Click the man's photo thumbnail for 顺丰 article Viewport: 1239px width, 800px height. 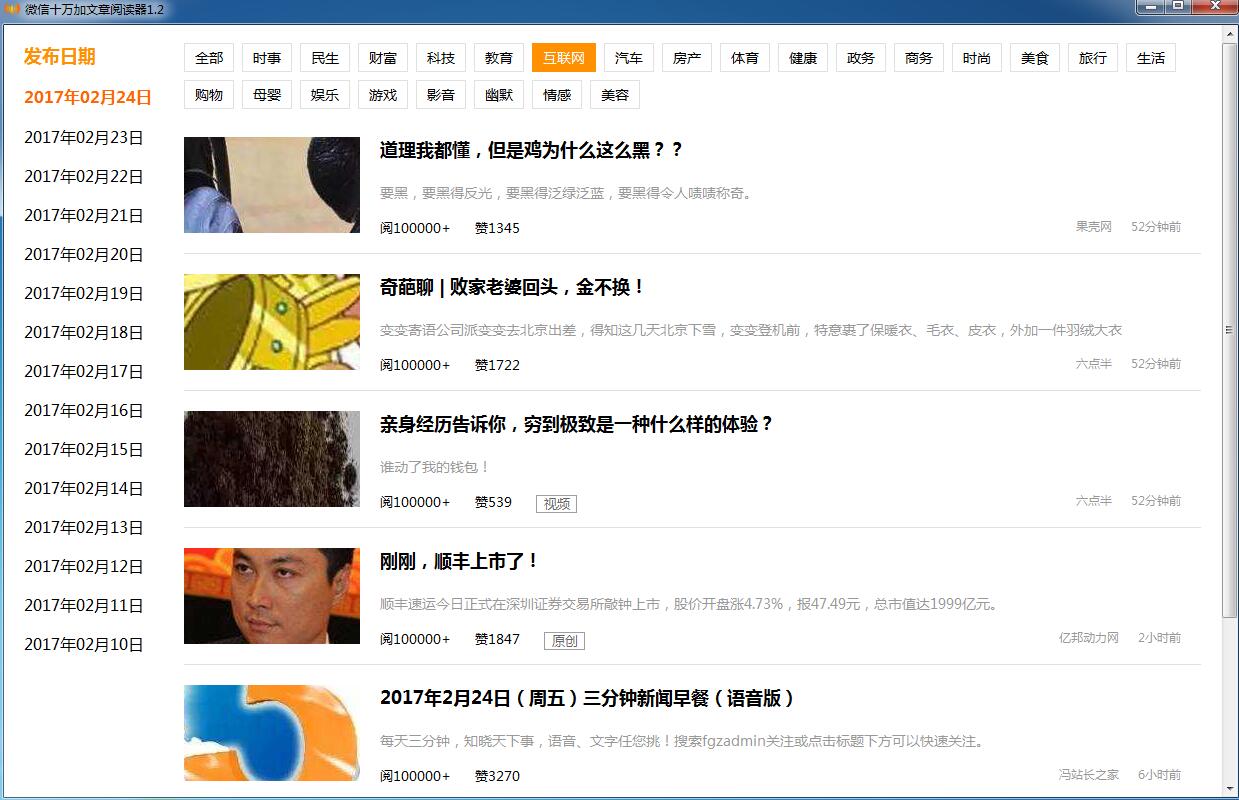[x=272, y=596]
